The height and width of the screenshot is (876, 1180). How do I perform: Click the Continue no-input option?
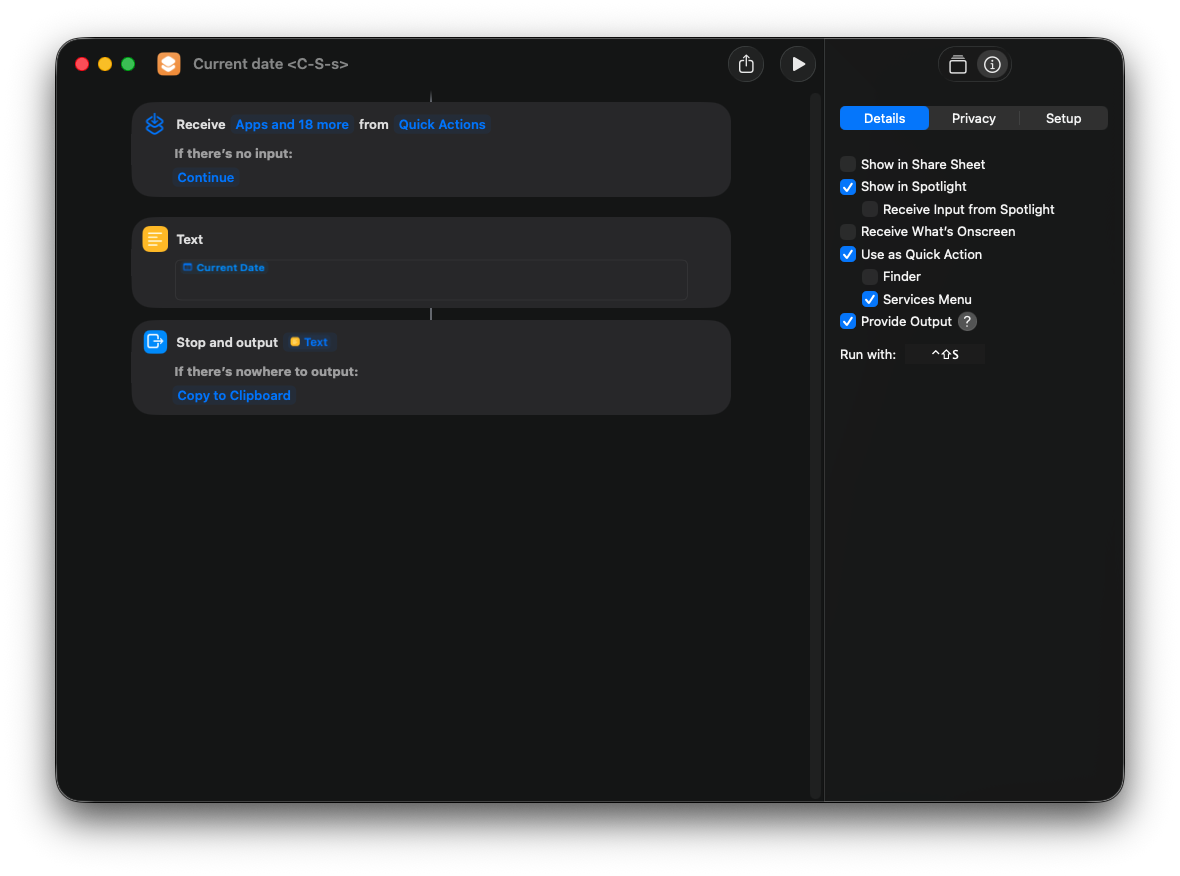pos(205,177)
